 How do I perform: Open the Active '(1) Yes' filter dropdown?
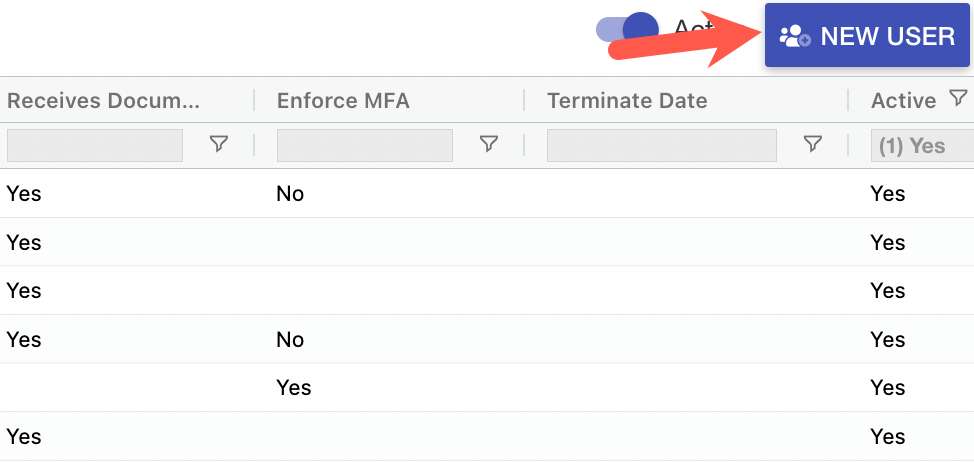[x=922, y=146]
